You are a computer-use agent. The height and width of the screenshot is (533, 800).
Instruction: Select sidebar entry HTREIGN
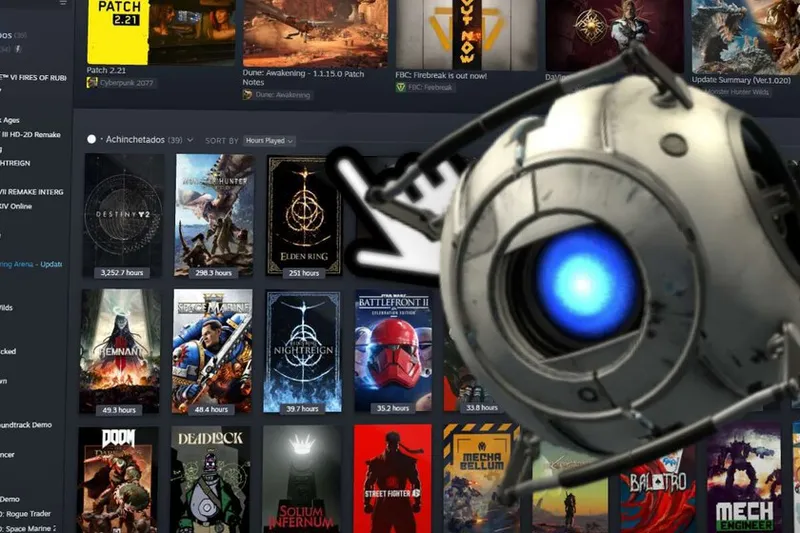click(x=15, y=163)
